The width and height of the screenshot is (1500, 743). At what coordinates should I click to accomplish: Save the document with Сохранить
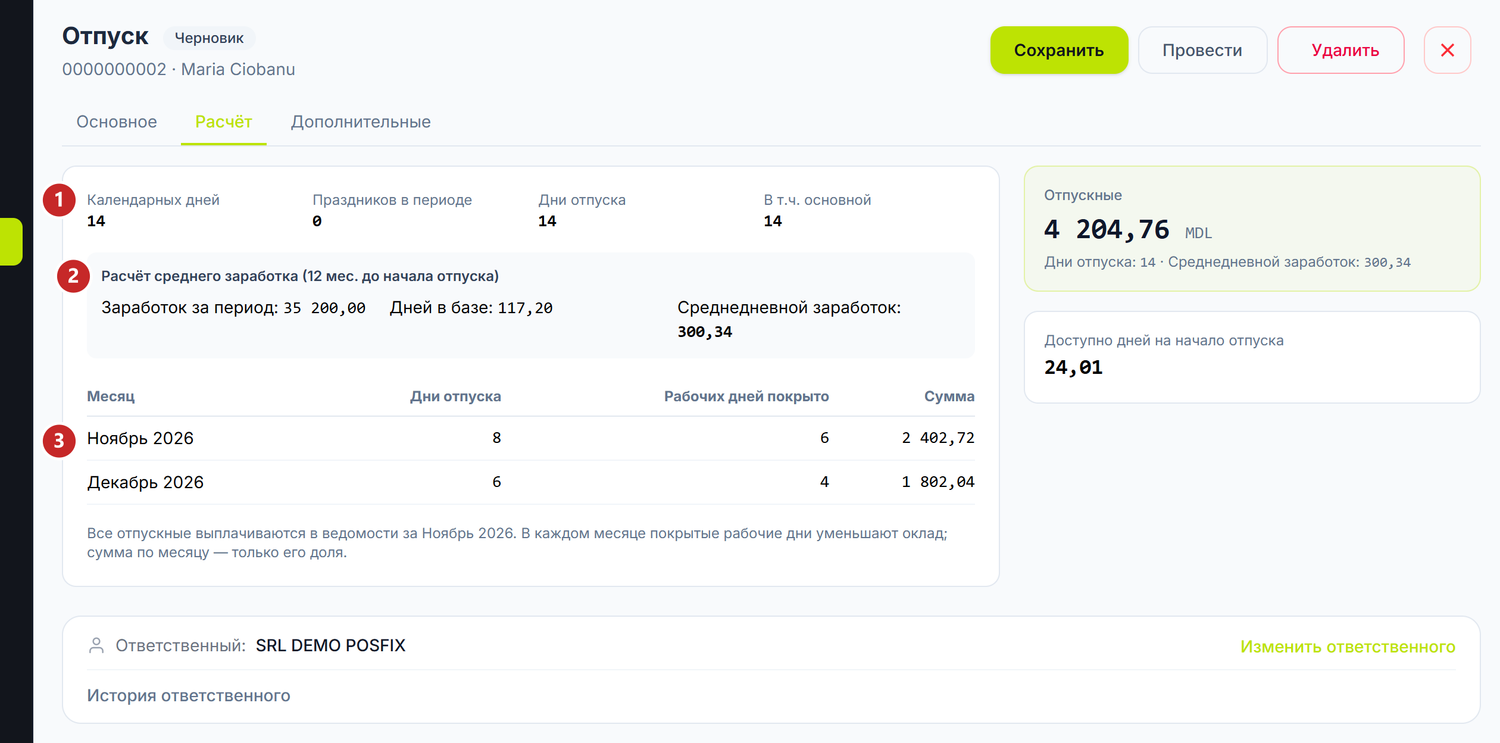click(x=1059, y=50)
